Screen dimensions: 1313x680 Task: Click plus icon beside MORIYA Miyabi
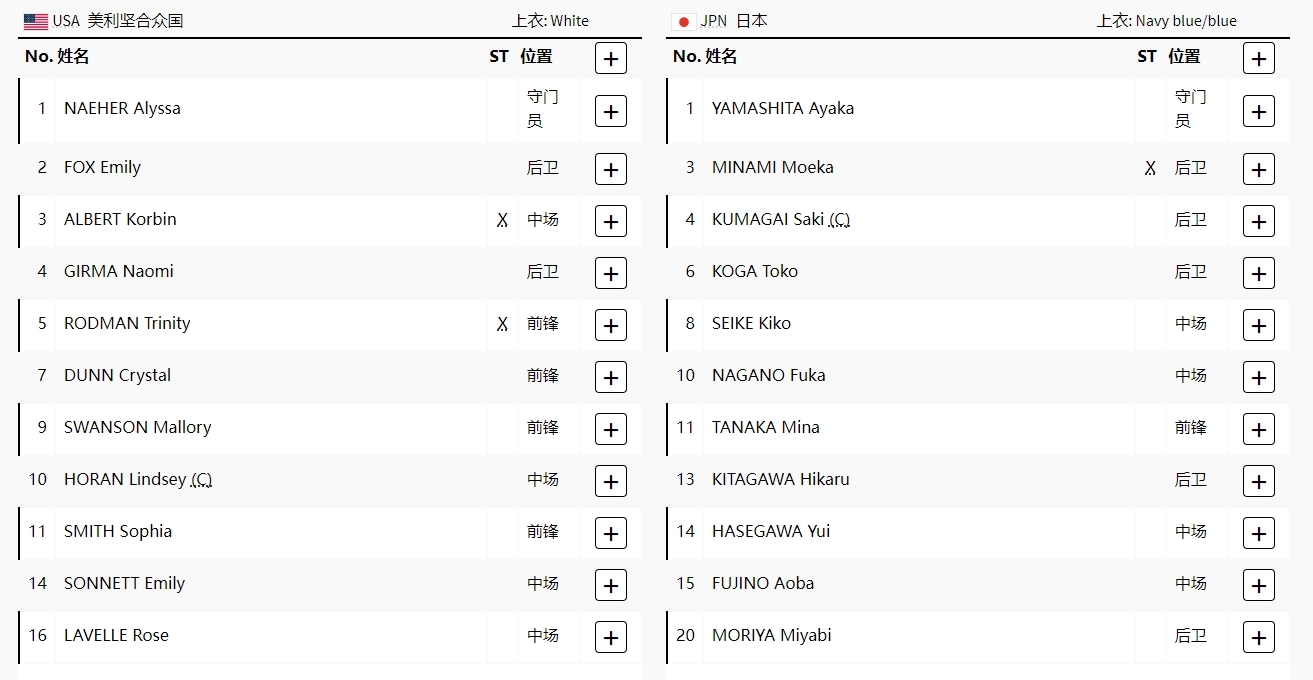tap(1259, 637)
